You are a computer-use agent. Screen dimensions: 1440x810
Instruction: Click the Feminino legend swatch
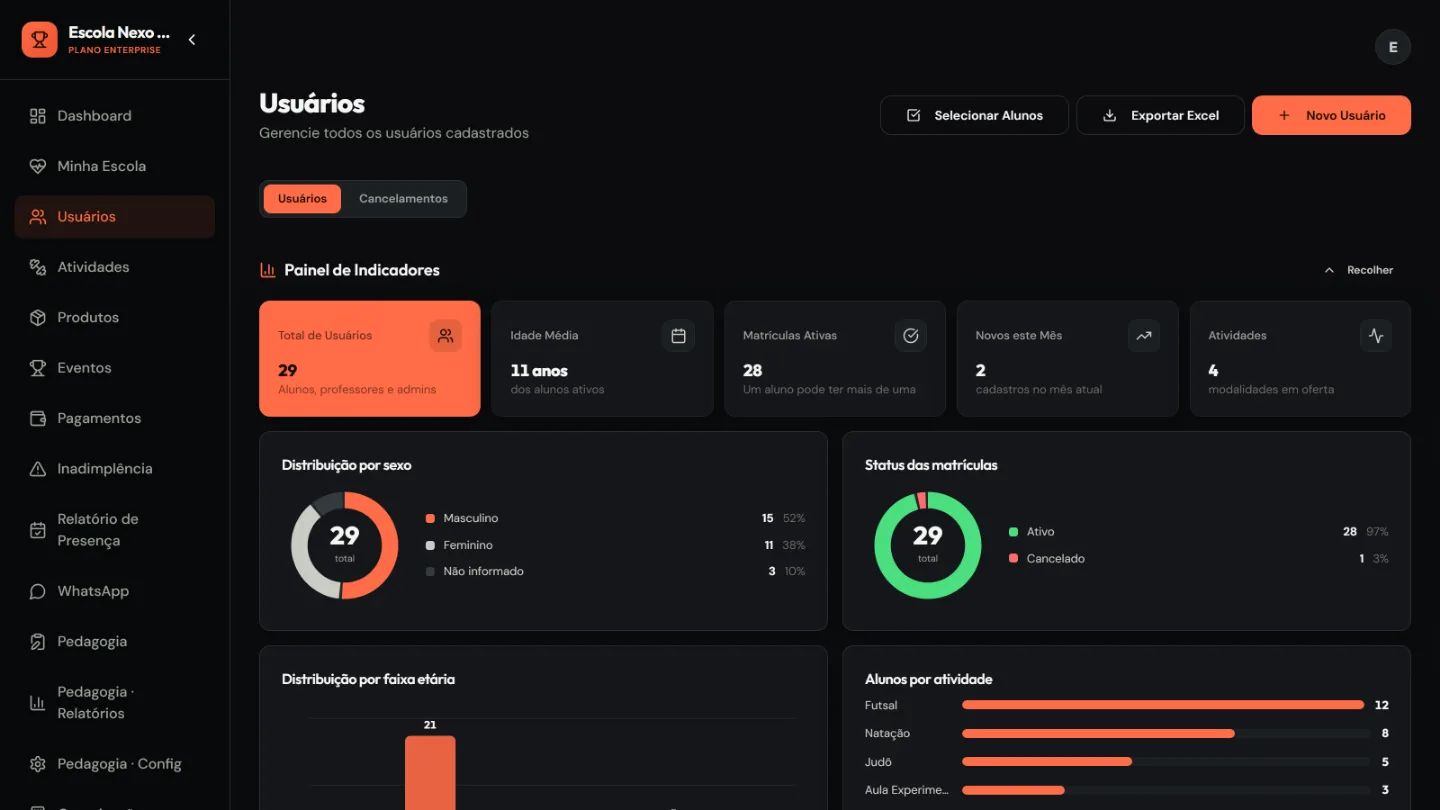point(430,545)
